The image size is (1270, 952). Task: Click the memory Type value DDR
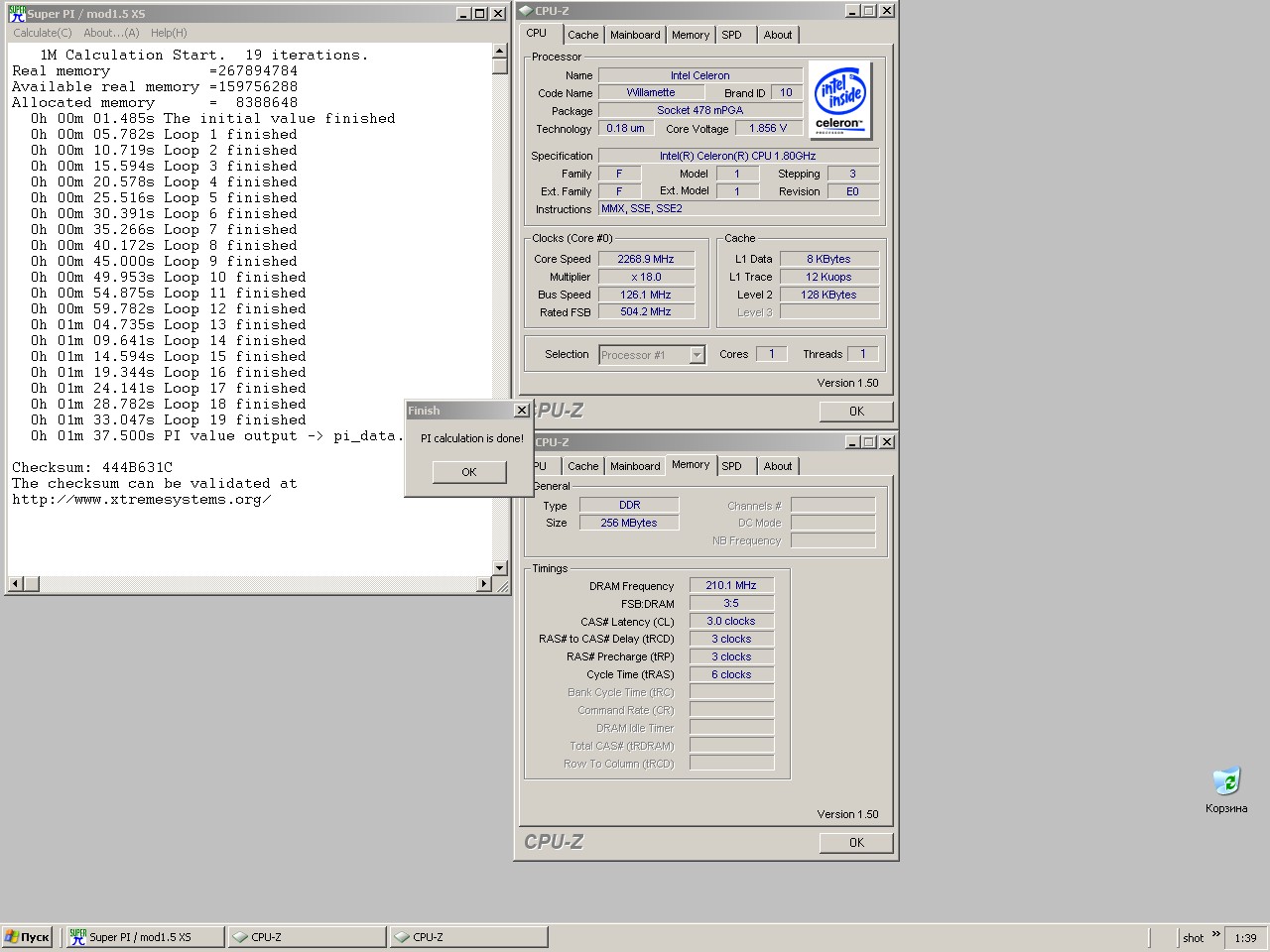click(x=629, y=505)
